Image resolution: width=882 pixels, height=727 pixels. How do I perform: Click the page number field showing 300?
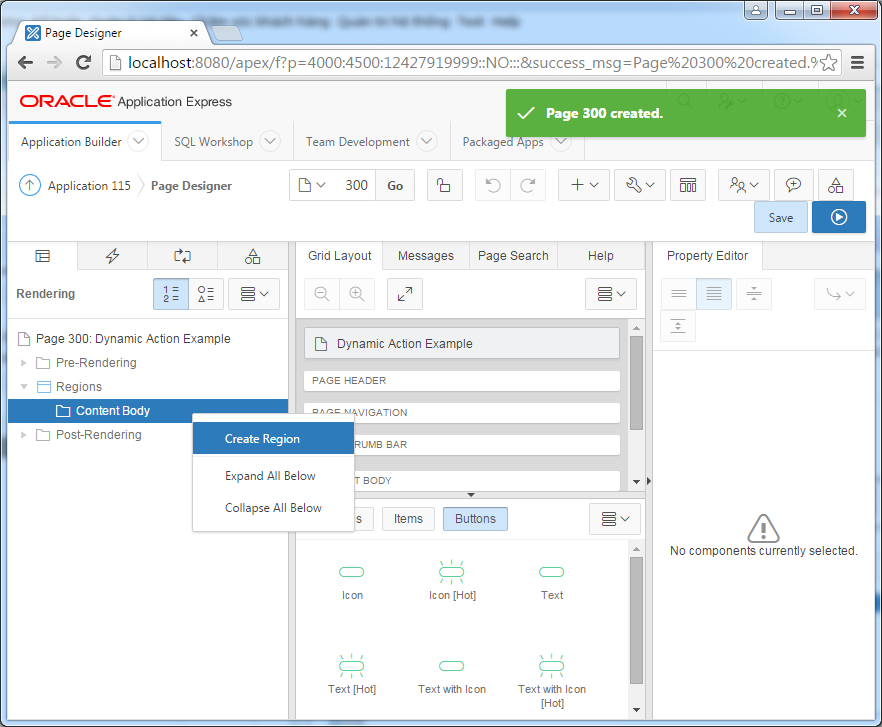[357, 185]
